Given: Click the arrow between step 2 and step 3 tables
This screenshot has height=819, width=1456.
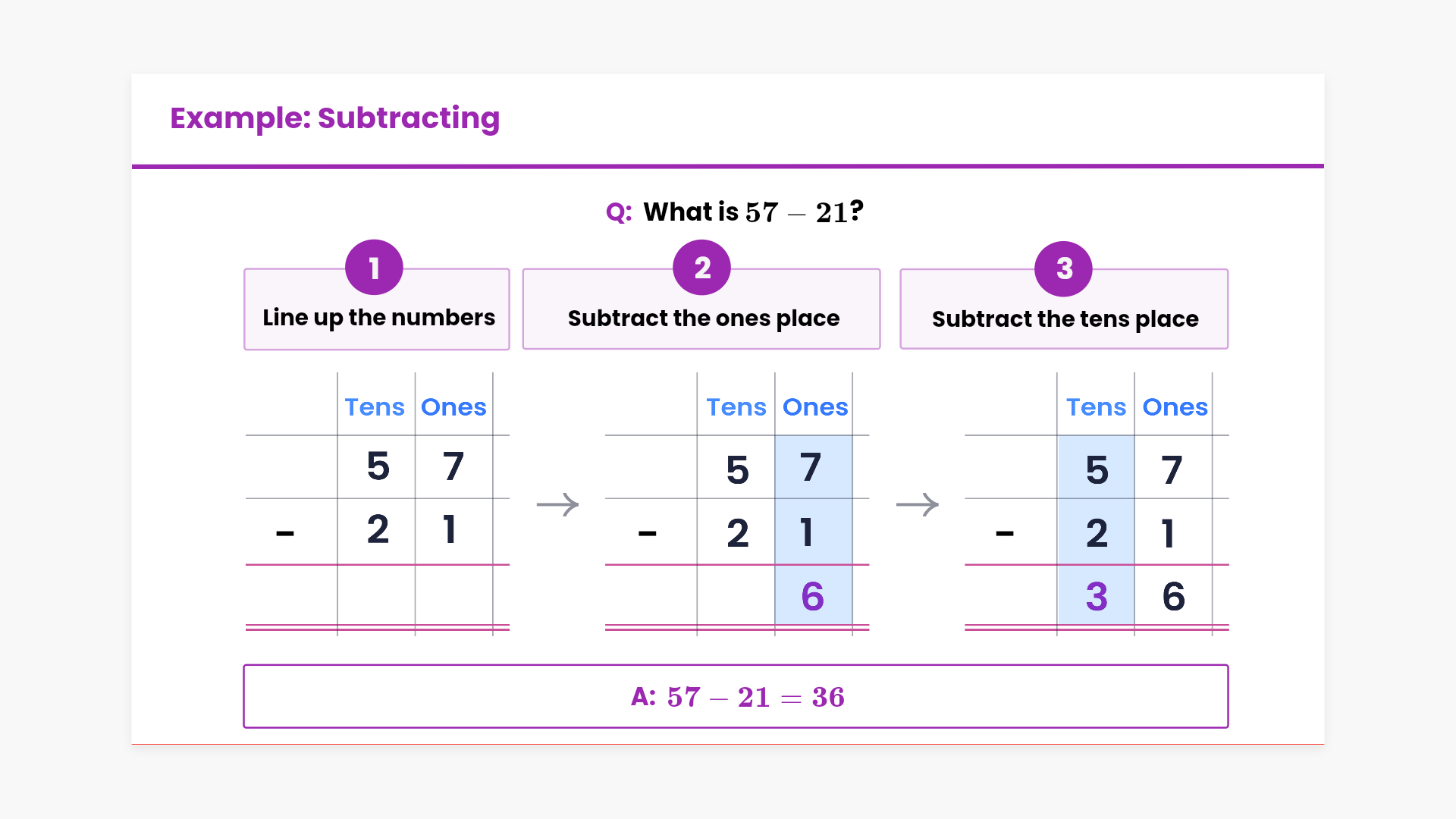Looking at the screenshot, I should [918, 504].
